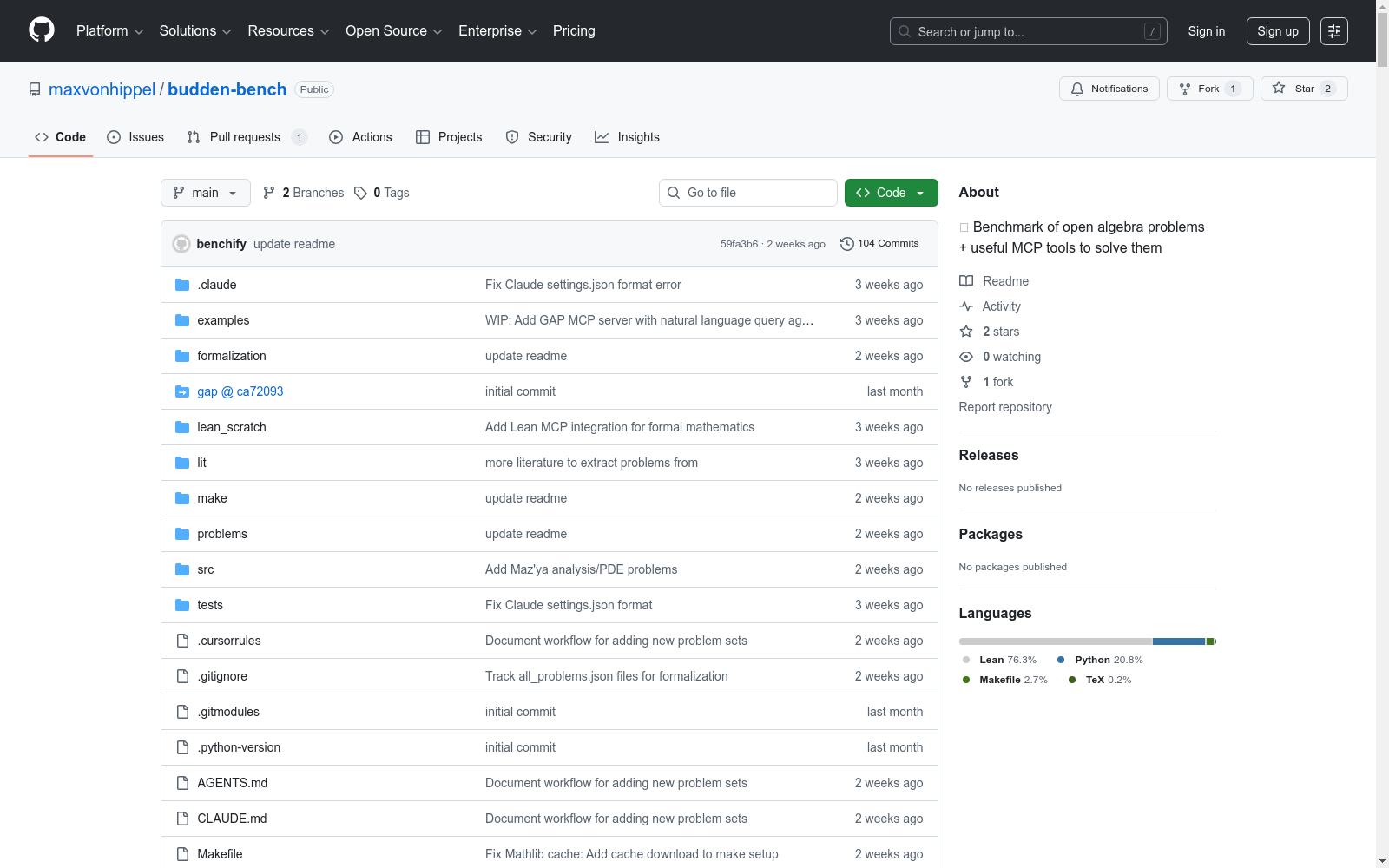Click the search magnifier icon in header
Image resolution: width=1389 pixels, height=868 pixels.
(905, 31)
